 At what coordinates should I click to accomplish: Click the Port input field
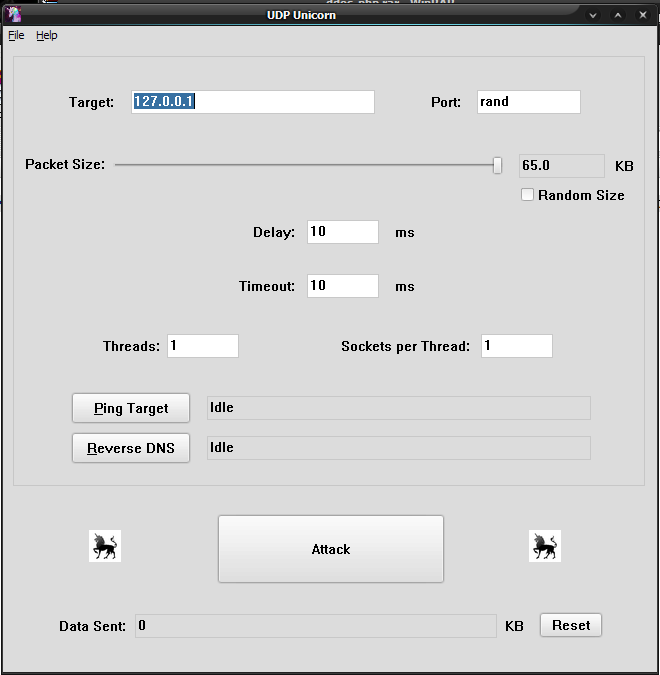pyautogui.click(x=528, y=102)
